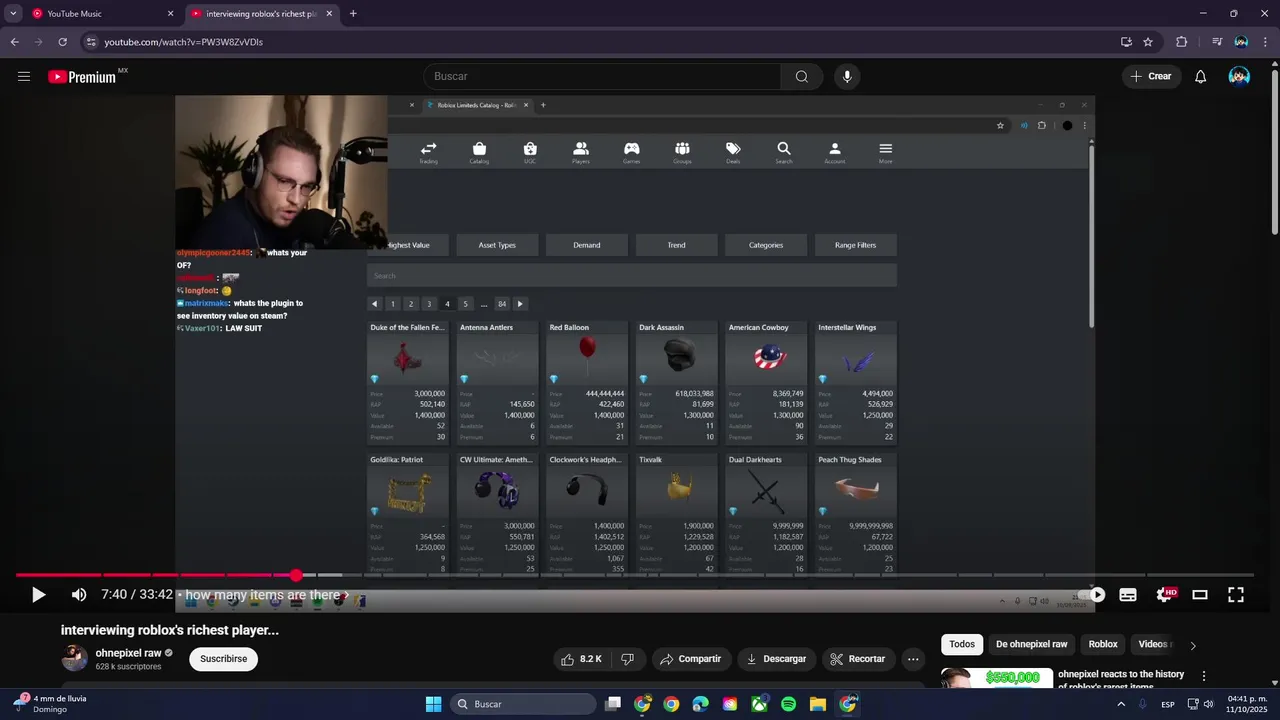This screenshot has width=1280, height=720.
Task: Click ESP language indicator in tray
Action: [1168, 704]
